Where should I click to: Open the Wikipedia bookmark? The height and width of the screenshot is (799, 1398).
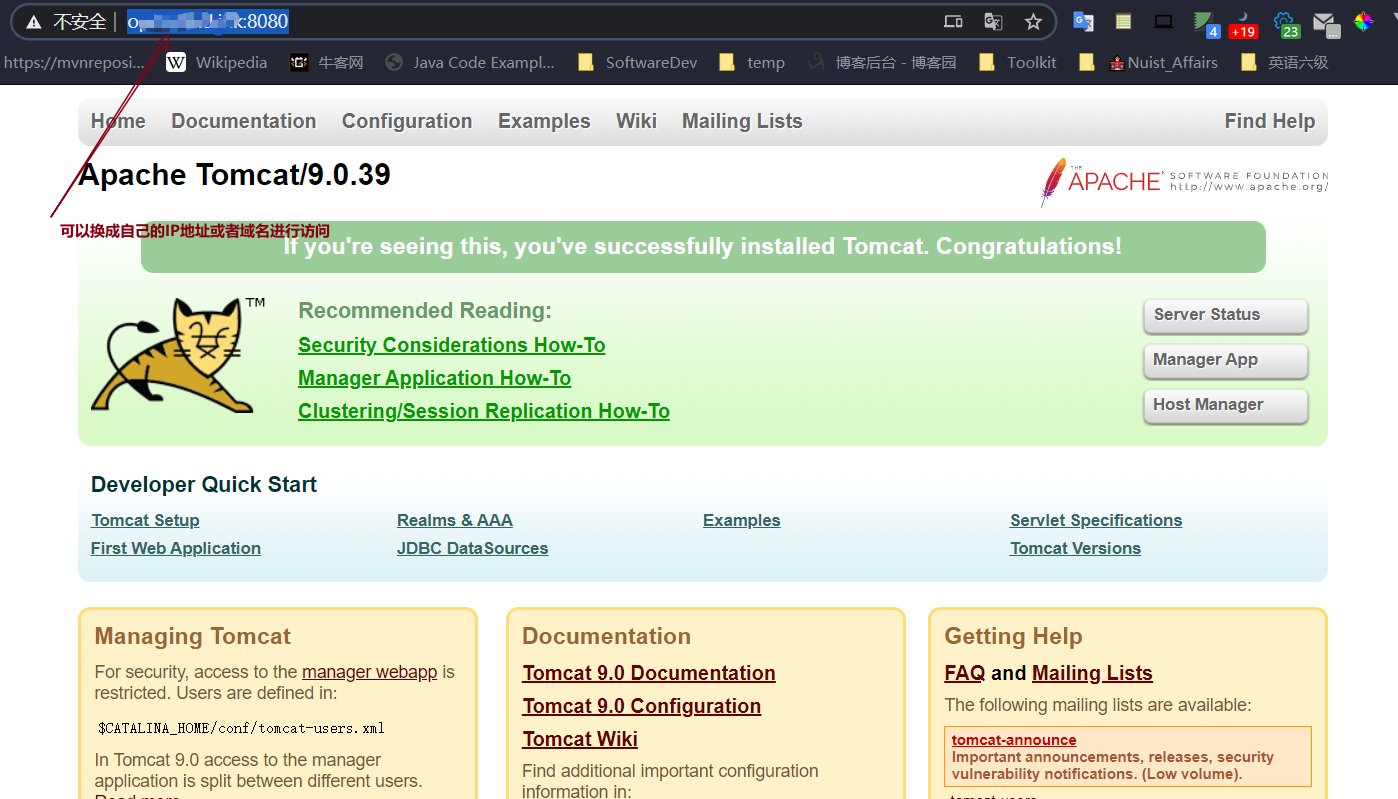pos(217,63)
